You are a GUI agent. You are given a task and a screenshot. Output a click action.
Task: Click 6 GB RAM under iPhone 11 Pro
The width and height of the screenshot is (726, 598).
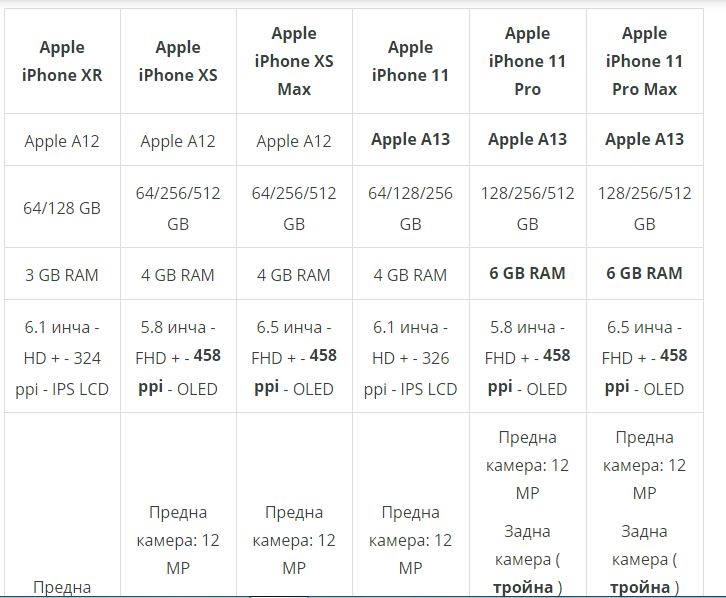tap(527, 273)
